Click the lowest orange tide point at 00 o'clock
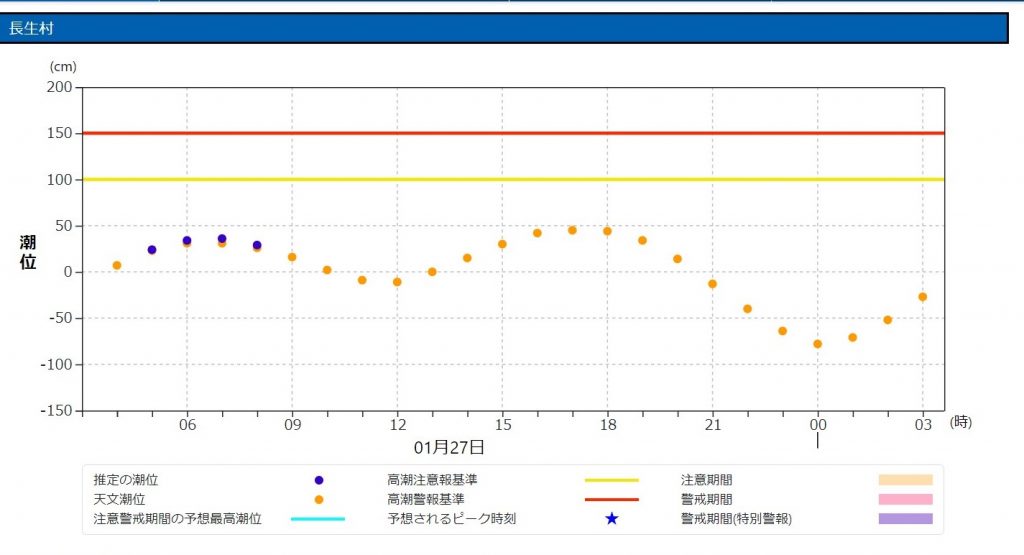 (x=818, y=344)
